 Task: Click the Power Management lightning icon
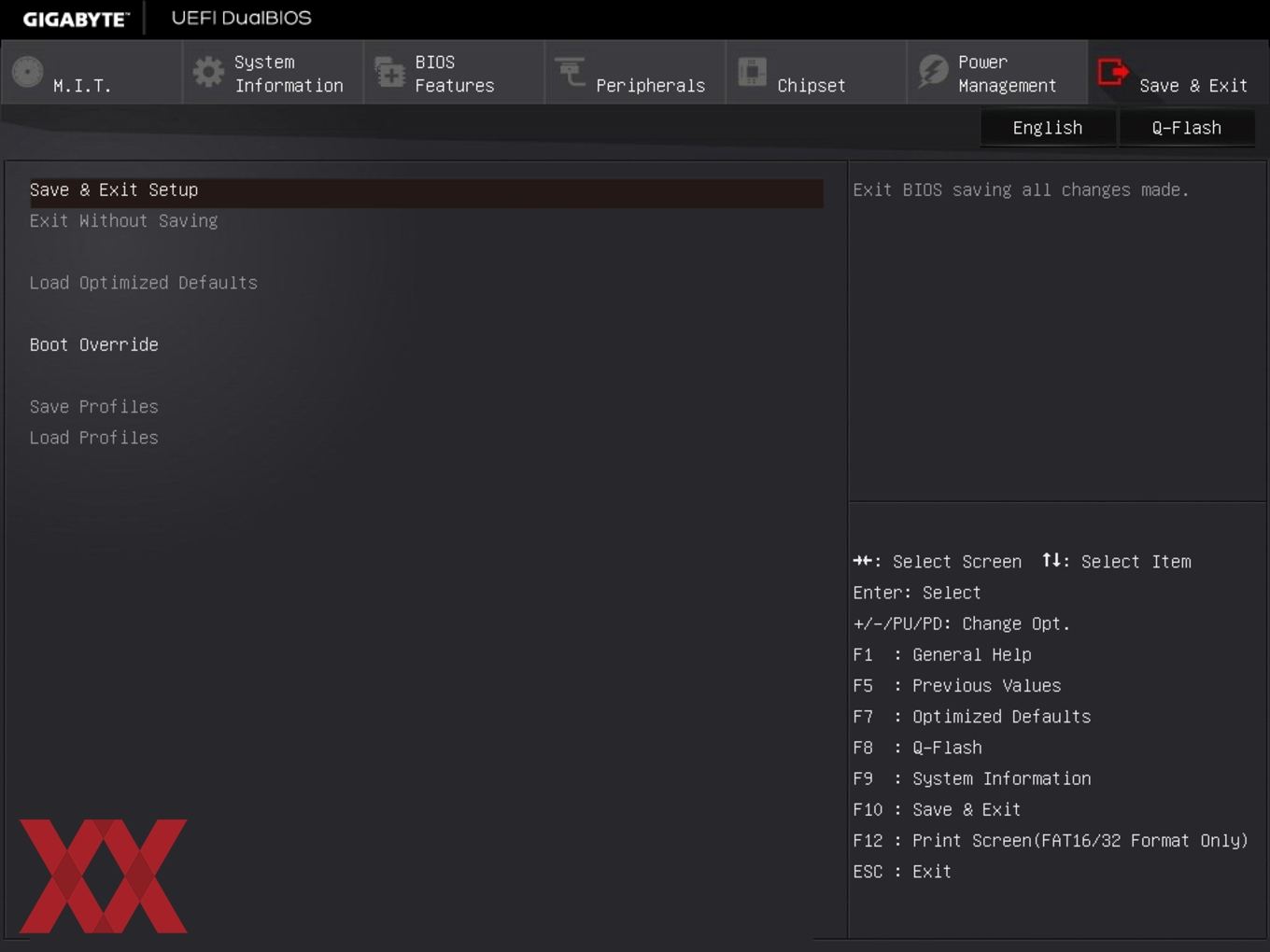pyautogui.click(x=933, y=72)
